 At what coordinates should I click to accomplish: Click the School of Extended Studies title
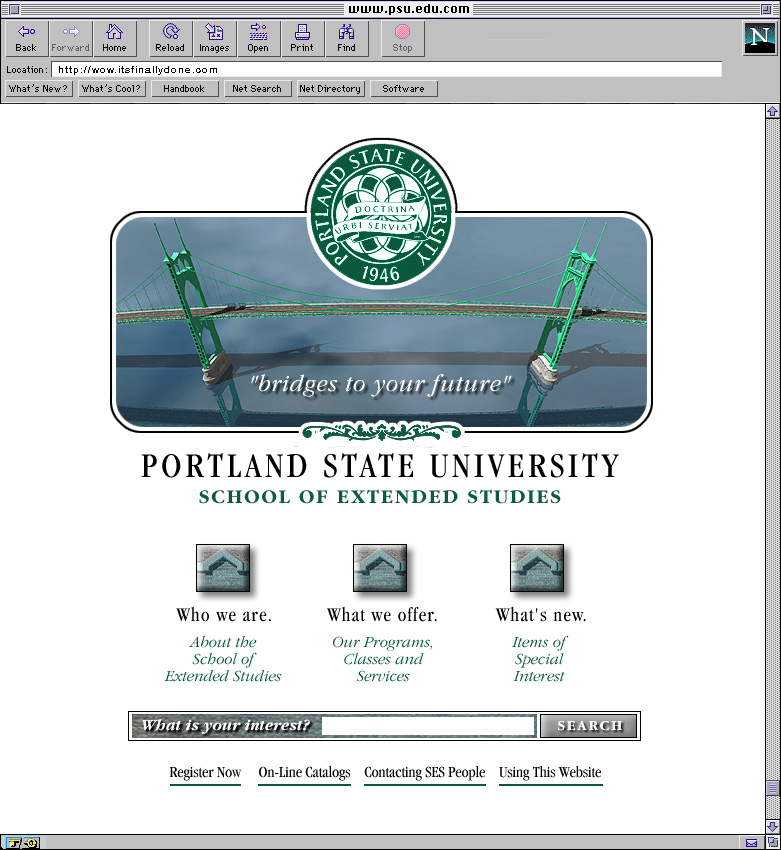tap(379, 497)
